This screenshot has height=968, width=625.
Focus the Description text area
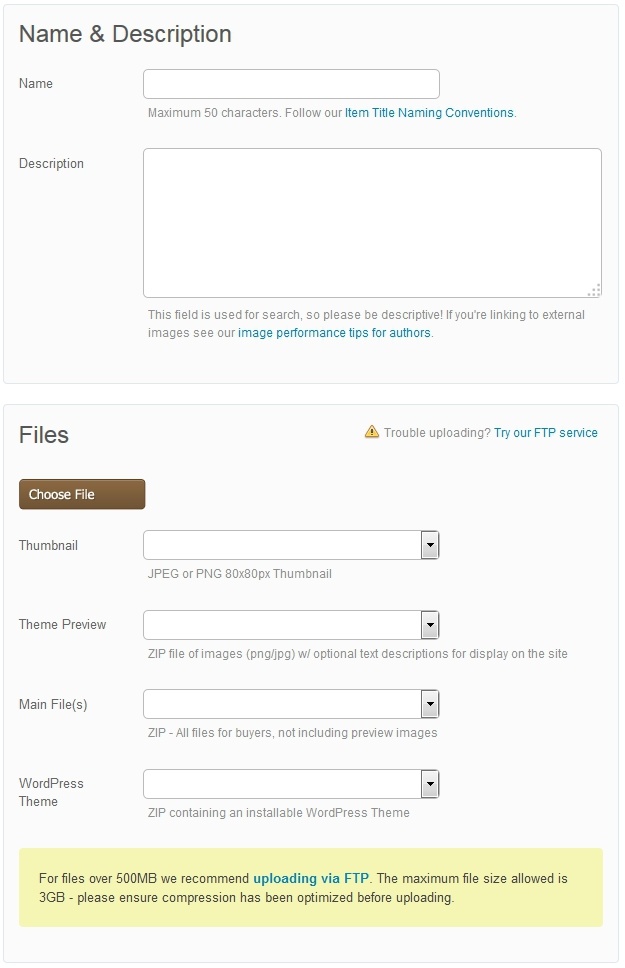372,222
